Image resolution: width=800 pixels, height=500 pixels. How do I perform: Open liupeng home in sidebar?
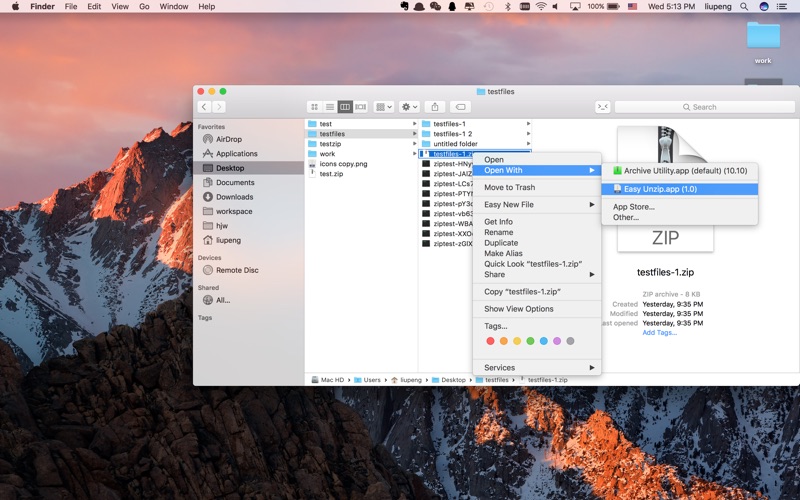tap(248, 240)
